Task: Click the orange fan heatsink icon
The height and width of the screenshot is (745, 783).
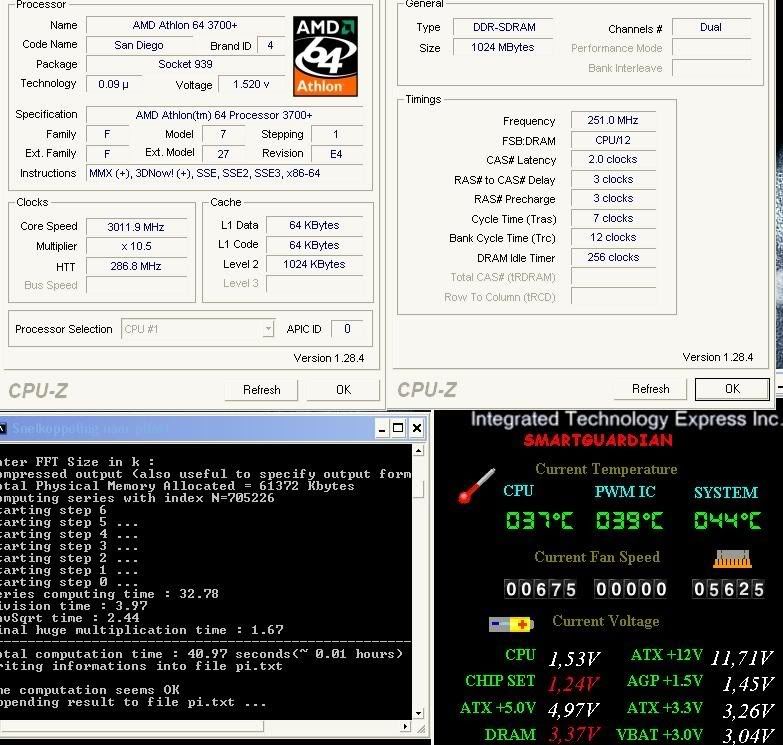Action: pos(732,559)
